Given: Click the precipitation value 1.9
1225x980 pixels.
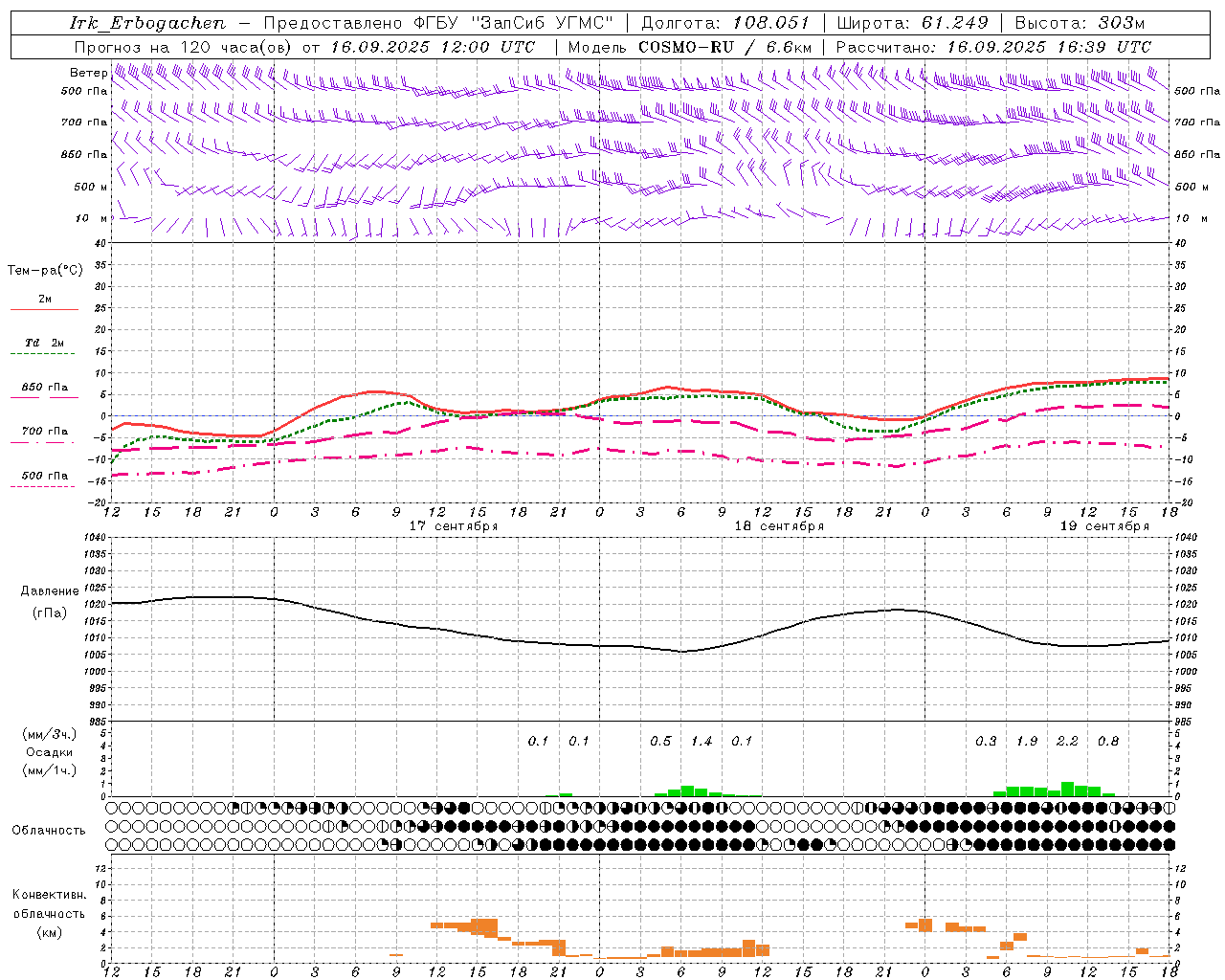Looking at the screenshot, I should point(1027,741).
